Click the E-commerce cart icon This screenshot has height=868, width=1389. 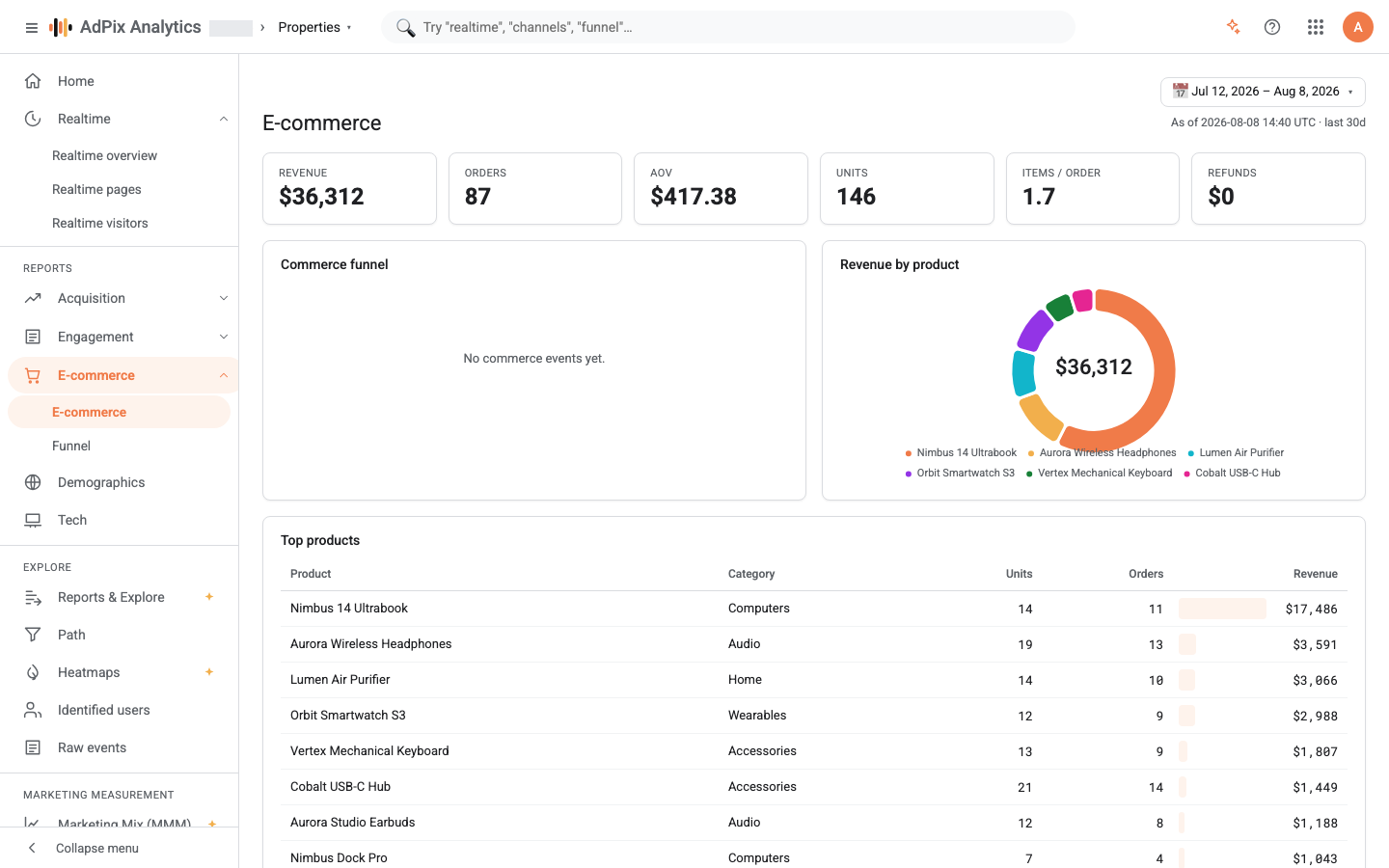coord(33,375)
